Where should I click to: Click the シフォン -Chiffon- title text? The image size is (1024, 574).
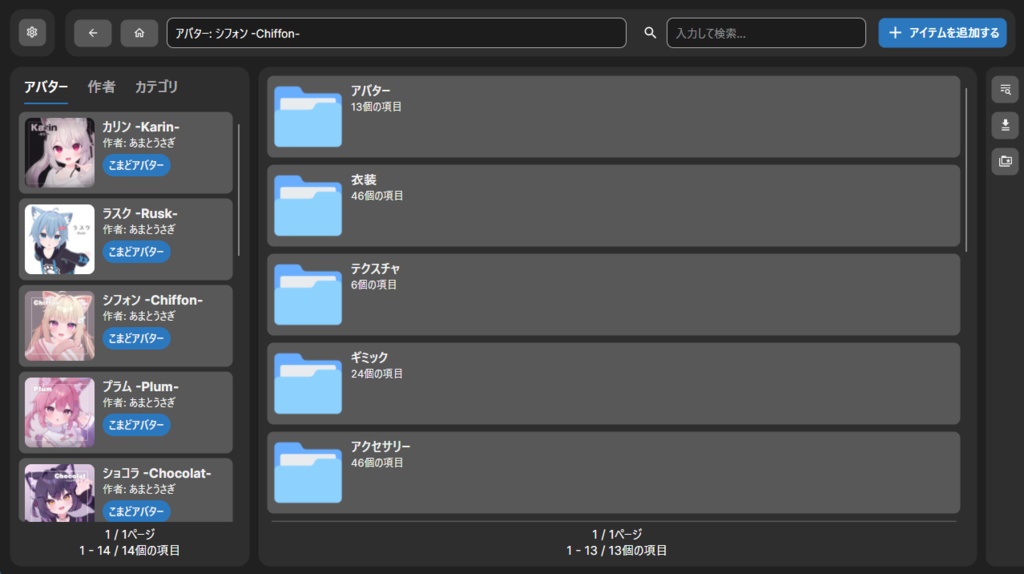tap(152, 300)
